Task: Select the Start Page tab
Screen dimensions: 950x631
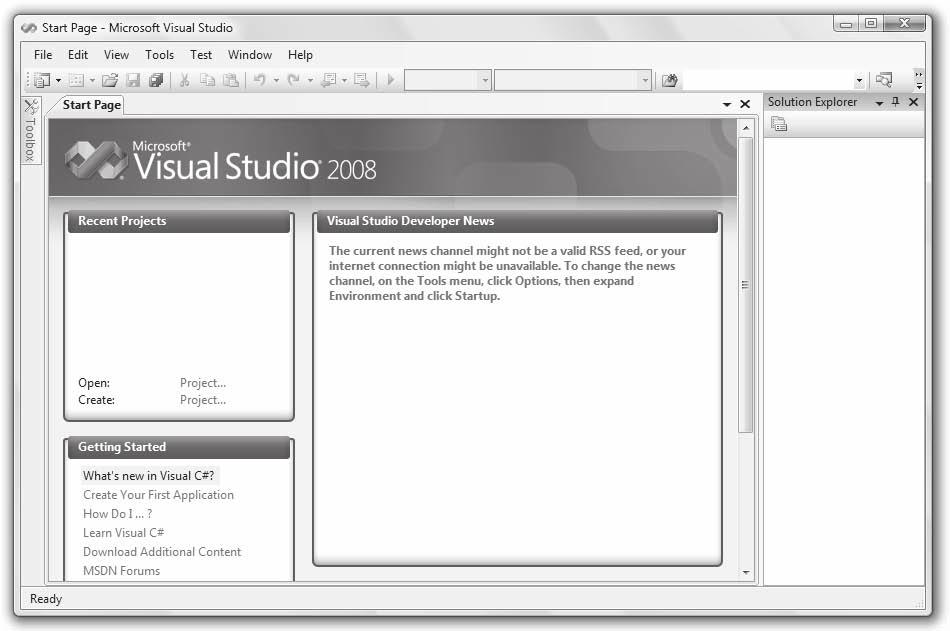Action: [x=91, y=105]
